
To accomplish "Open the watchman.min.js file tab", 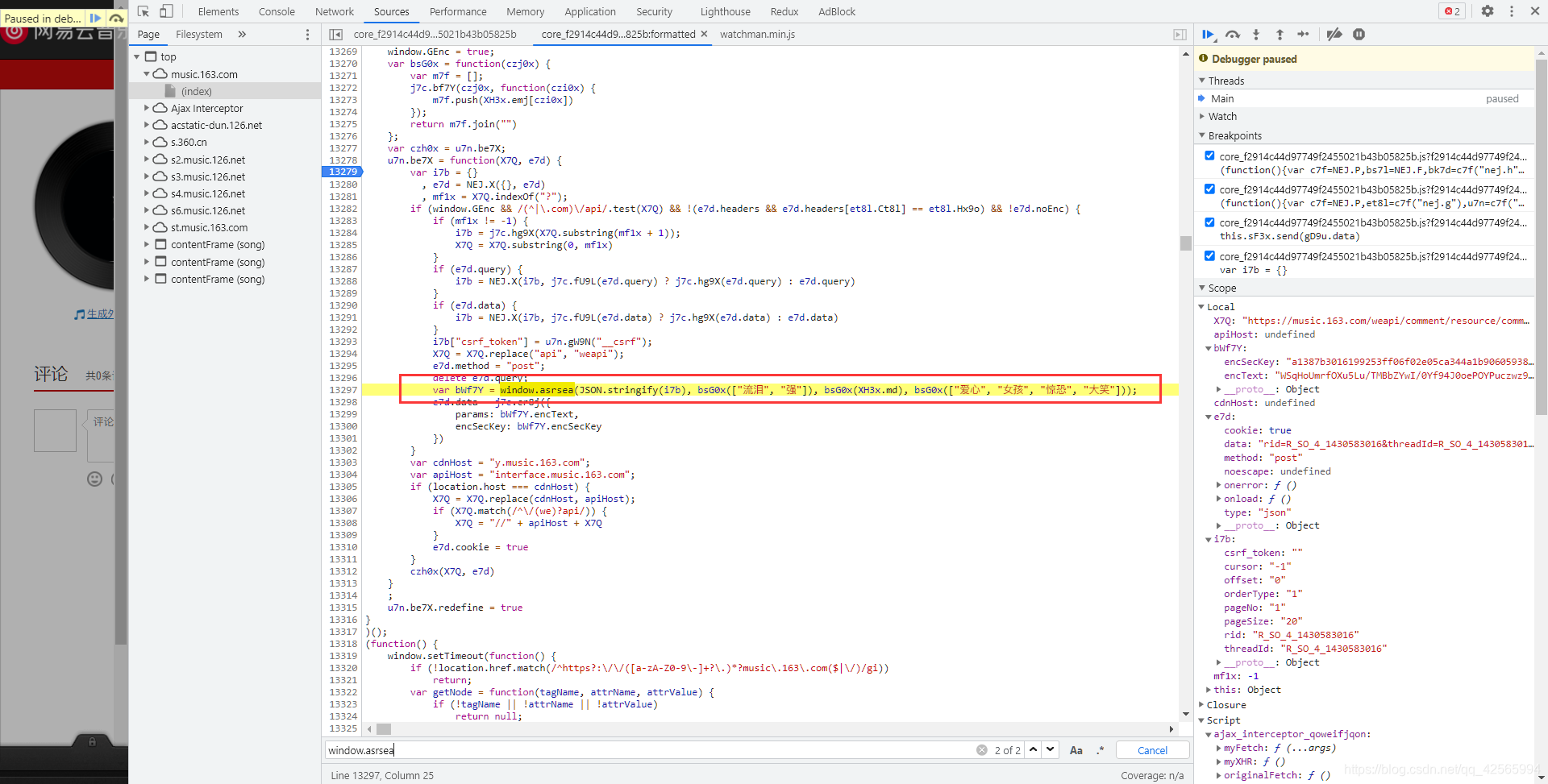I will click(x=757, y=34).
